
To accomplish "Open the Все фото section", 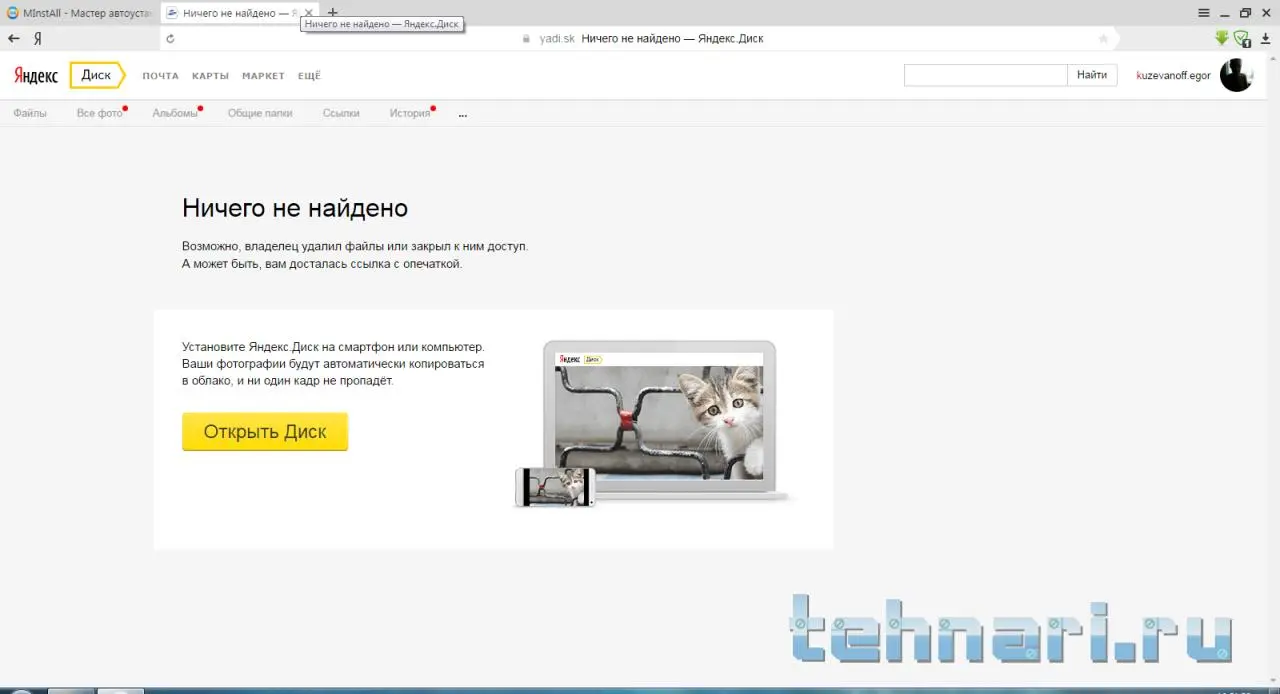I will pyautogui.click(x=99, y=113).
